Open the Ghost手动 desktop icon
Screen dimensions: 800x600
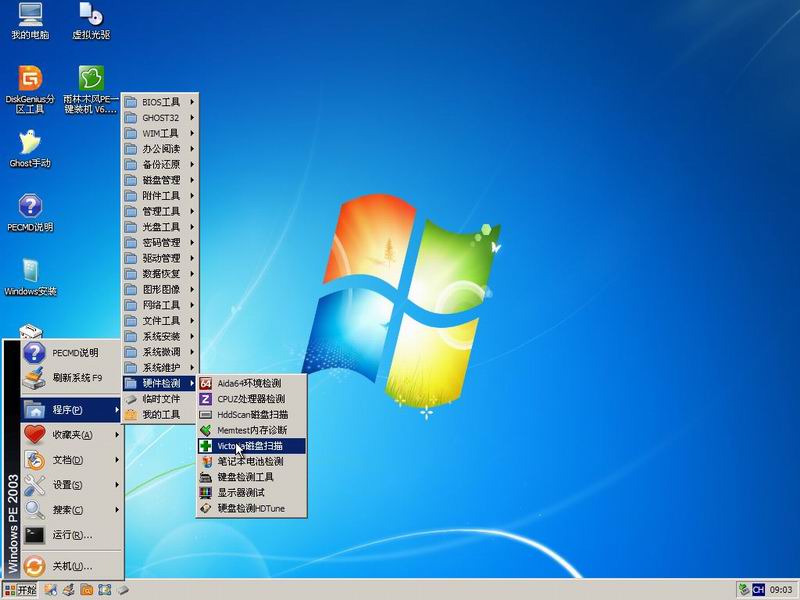pos(30,145)
